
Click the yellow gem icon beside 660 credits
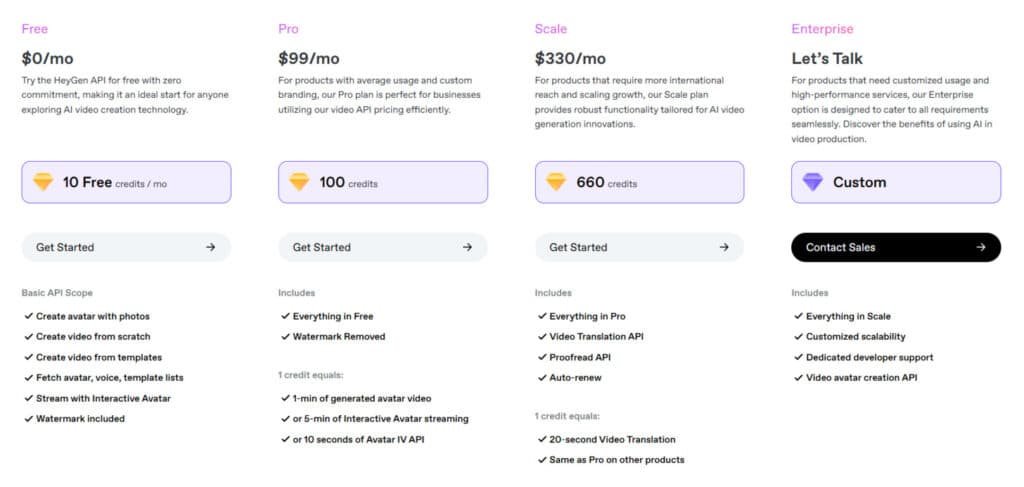pyautogui.click(x=556, y=182)
